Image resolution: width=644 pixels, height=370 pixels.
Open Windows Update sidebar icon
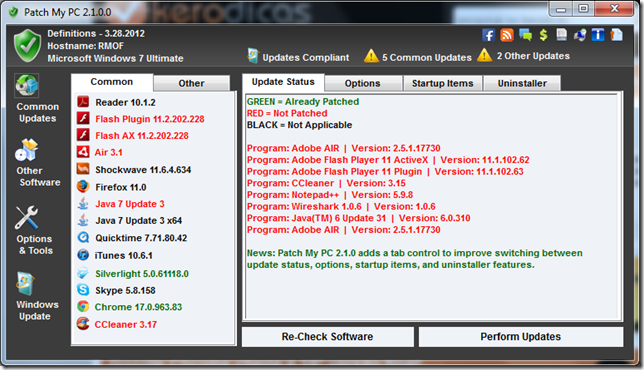pos(26,284)
